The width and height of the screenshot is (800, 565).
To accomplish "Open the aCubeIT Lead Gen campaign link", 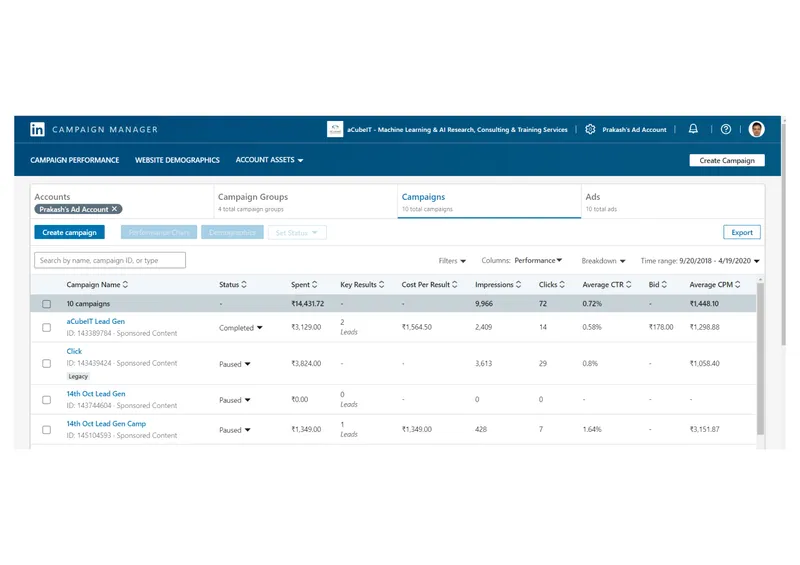I will pos(95,321).
